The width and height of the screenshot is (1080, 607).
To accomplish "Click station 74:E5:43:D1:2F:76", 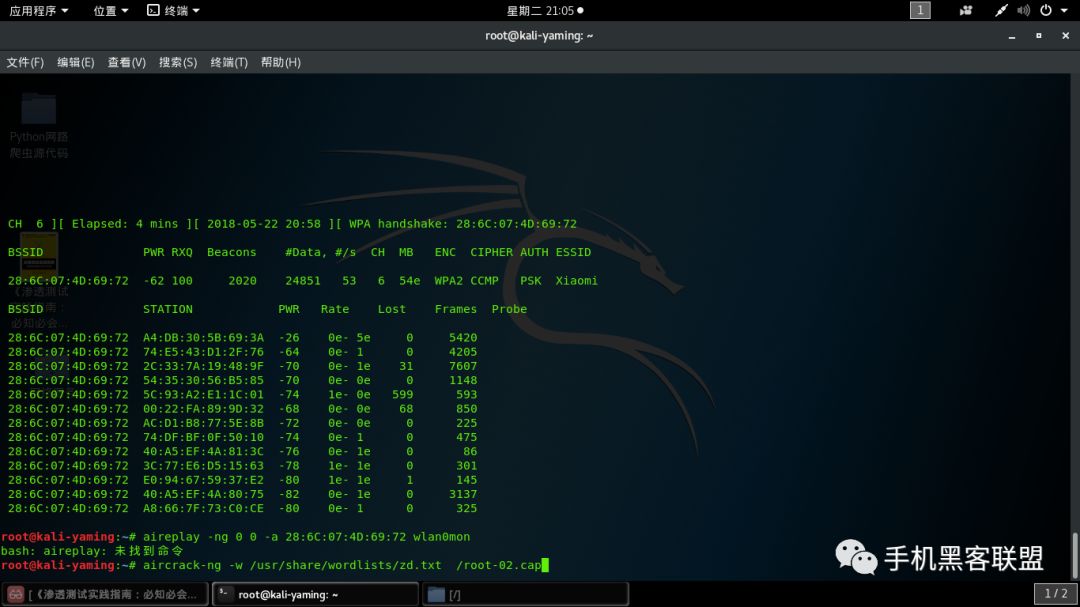I will point(203,352).
